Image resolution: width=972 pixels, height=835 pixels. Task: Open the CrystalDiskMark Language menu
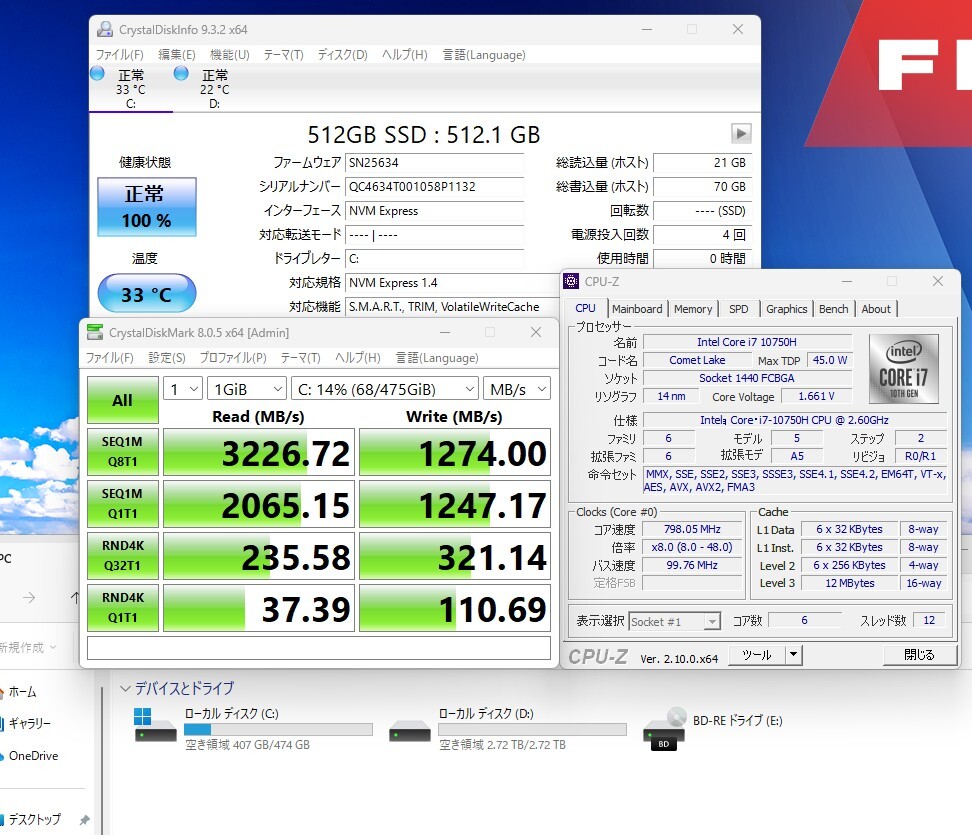coord(437,358)
